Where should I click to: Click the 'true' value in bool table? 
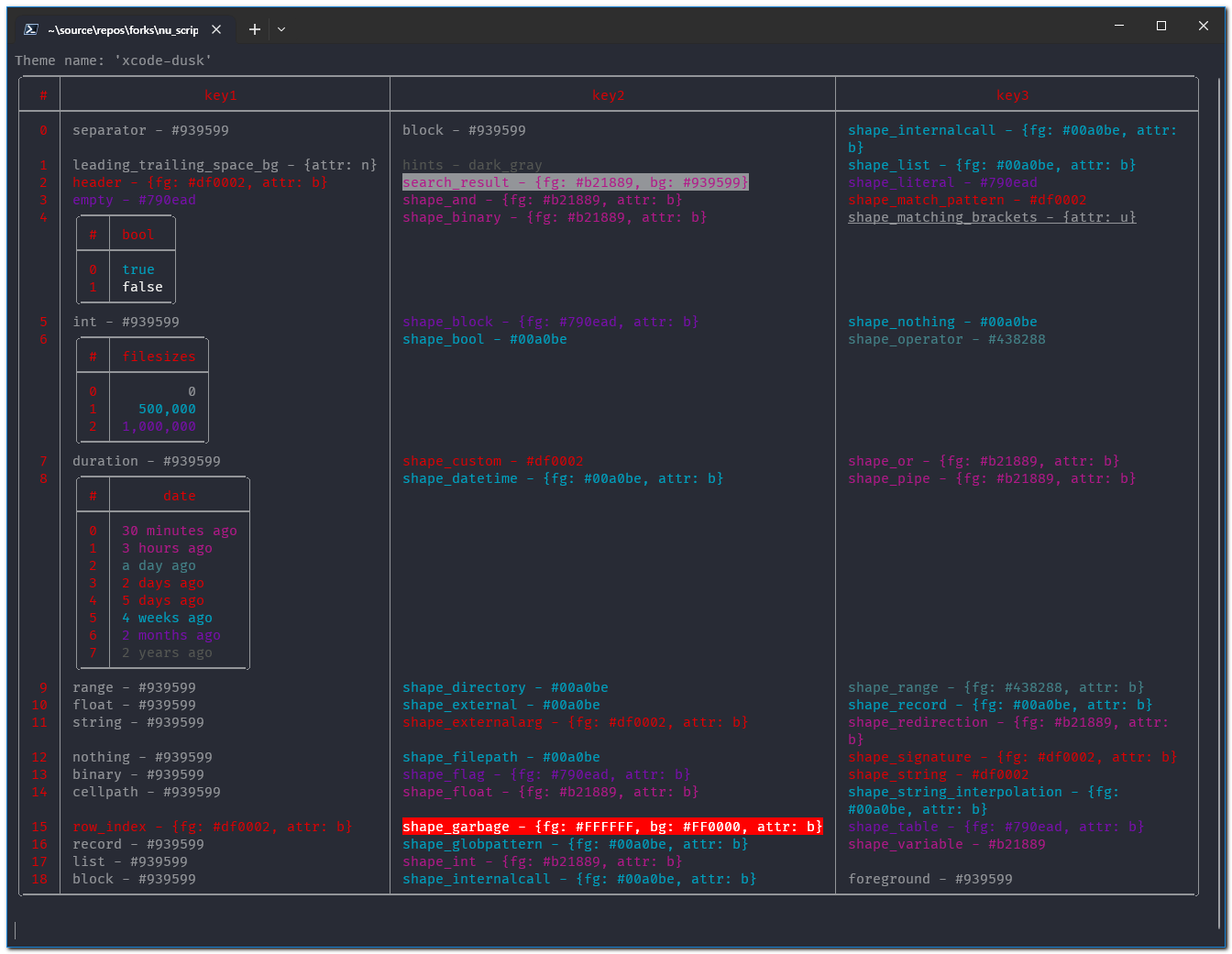point(138,269)
